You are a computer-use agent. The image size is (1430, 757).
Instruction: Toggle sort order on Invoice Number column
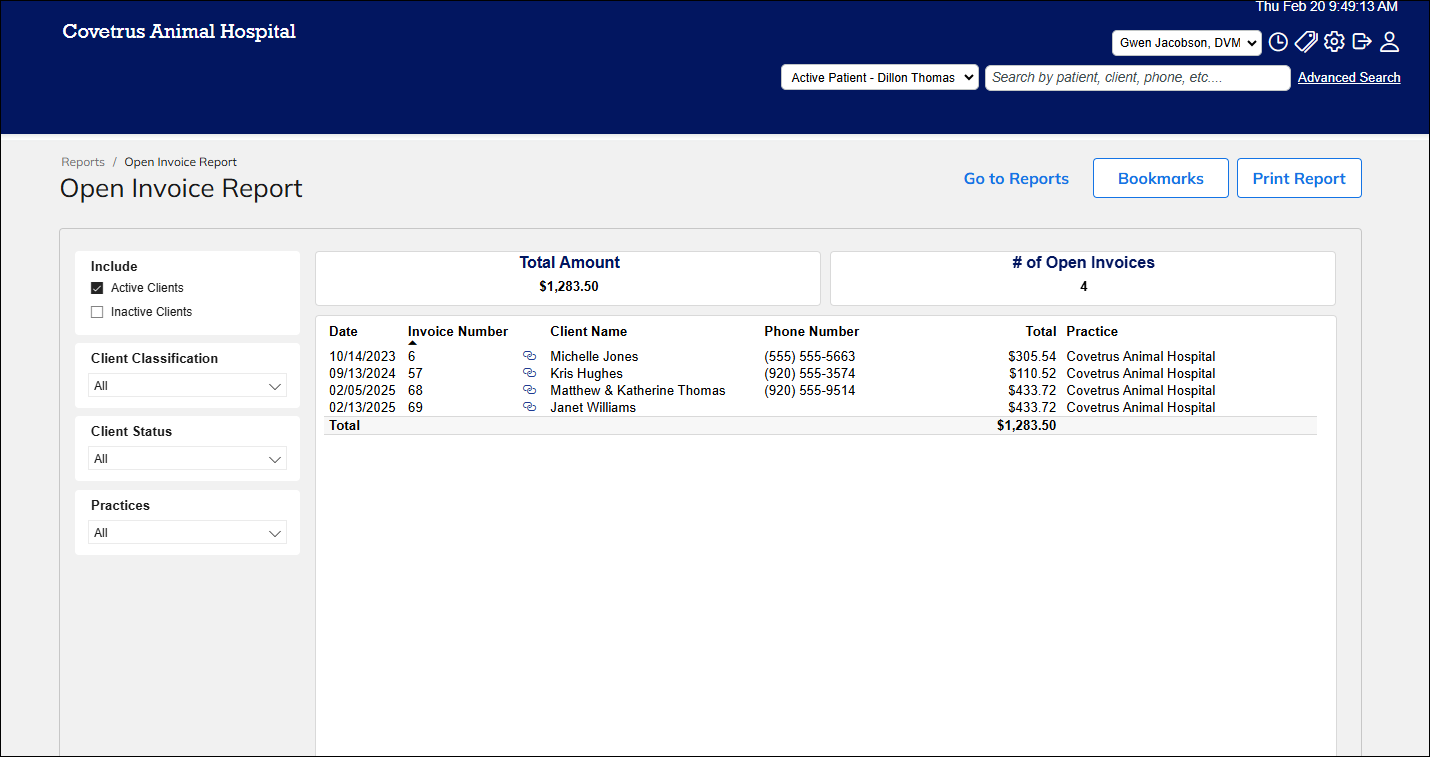pyautogui.click(x=457, y=331)
